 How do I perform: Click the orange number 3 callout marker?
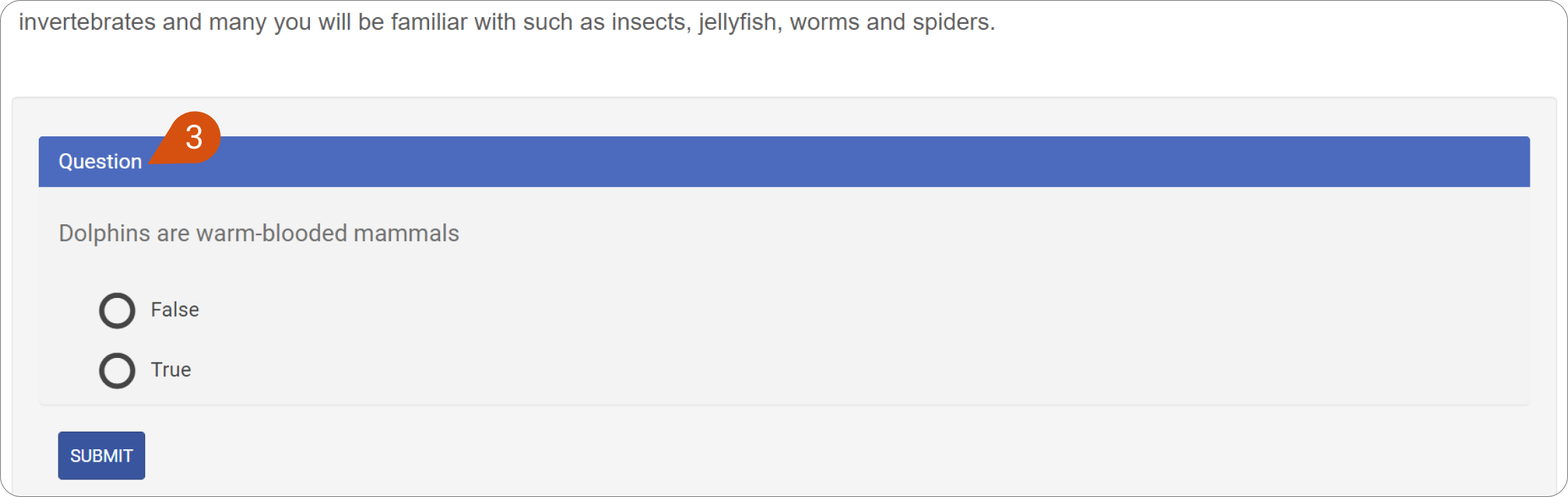193,137
